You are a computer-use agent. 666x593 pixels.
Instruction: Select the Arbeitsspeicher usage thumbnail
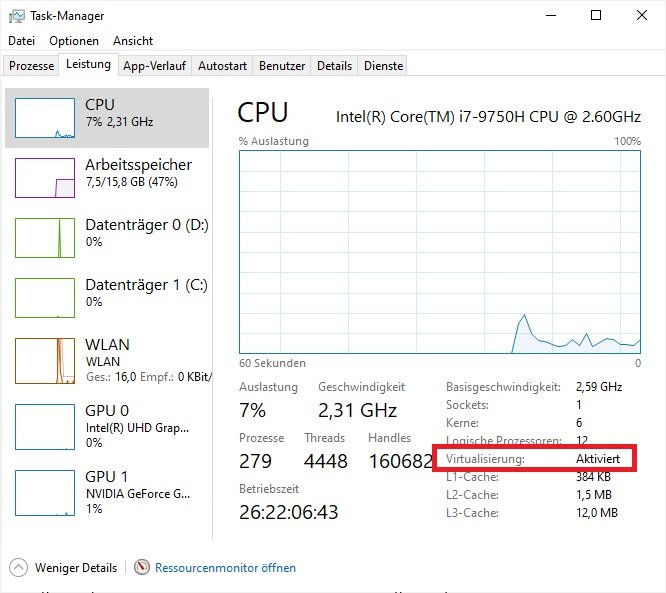[45, 178]
